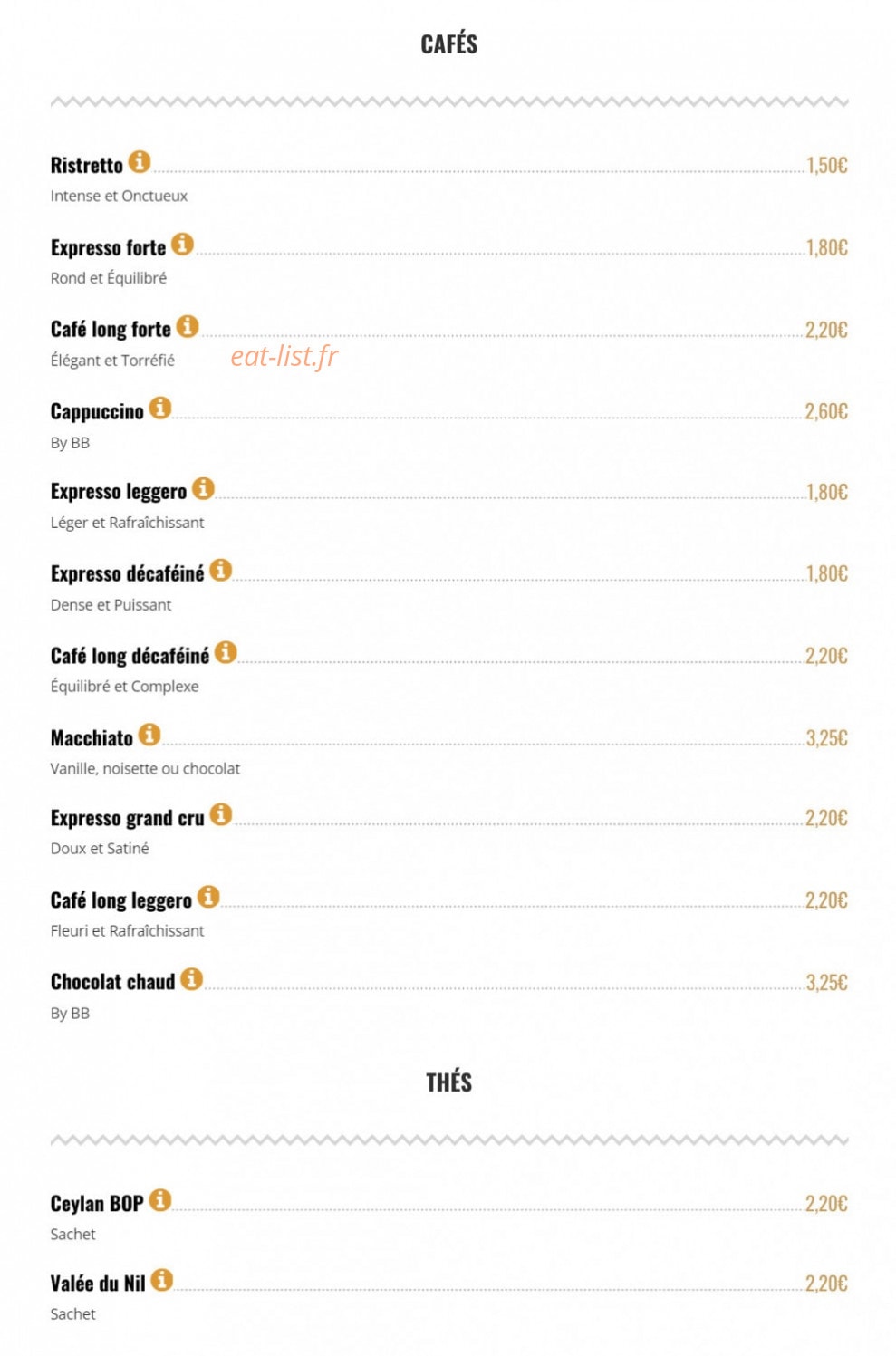Open Chocolat chaud info icon
This screenshot has width=896, height=1356.
click(x=191, y=978)
